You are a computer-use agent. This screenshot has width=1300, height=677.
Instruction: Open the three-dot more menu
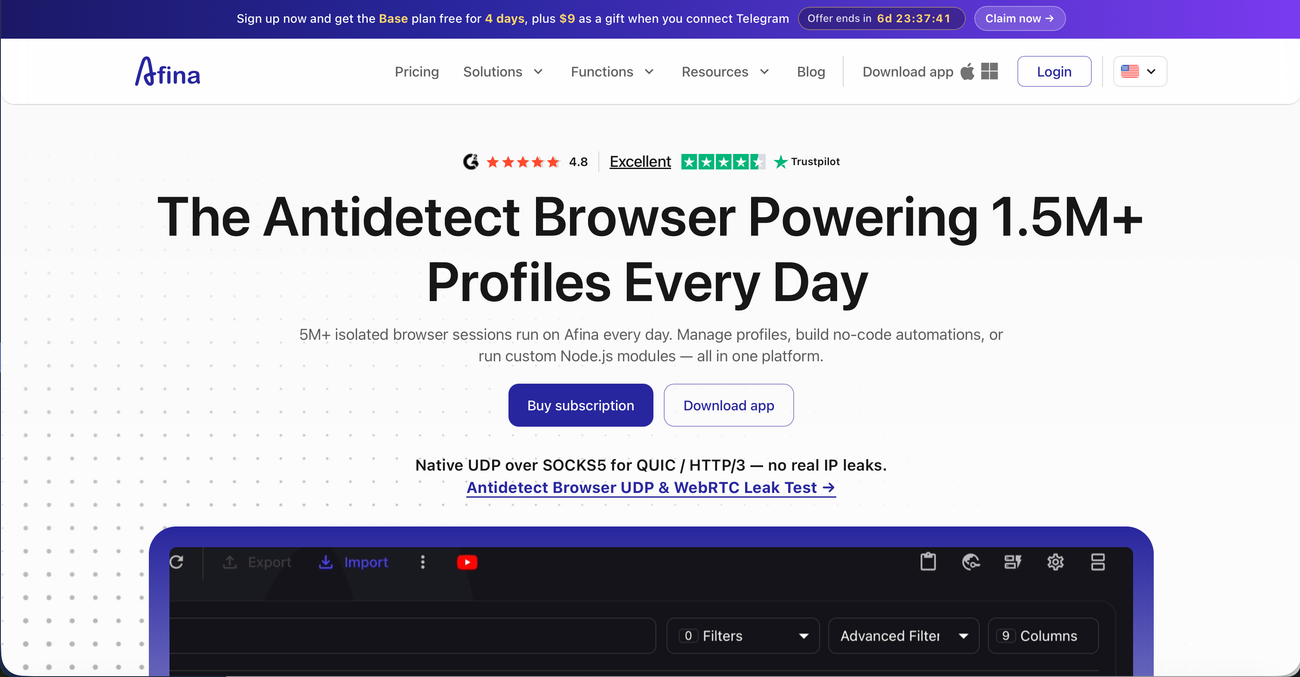(423, 562)
